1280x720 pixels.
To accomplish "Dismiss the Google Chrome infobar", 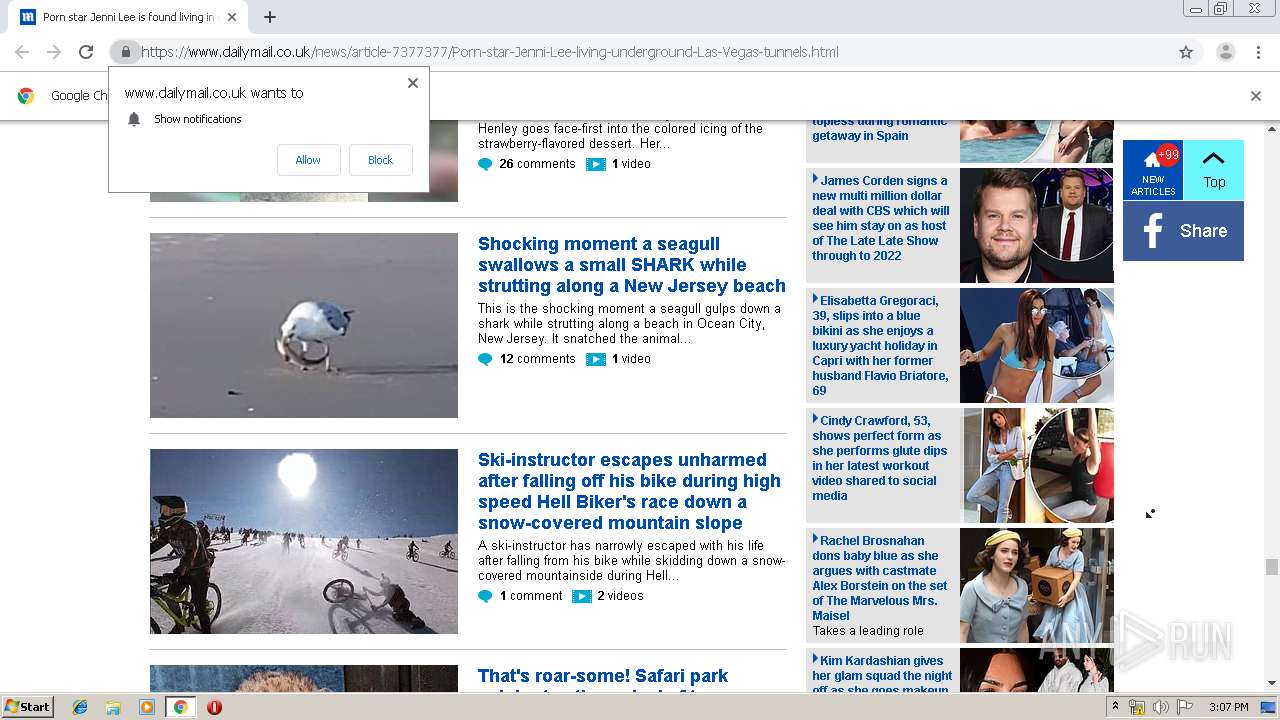I will [x=1256, y=96].
